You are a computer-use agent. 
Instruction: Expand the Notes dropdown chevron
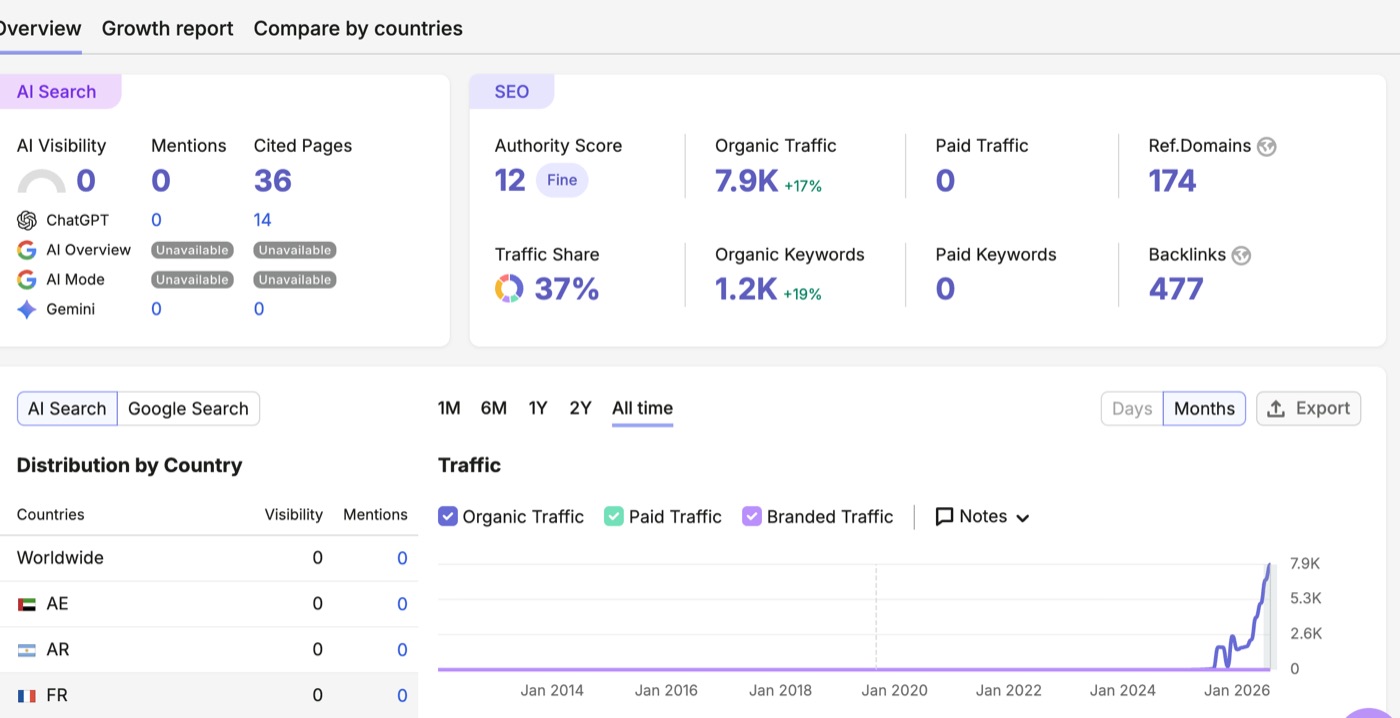click(x=1022, y=518)
